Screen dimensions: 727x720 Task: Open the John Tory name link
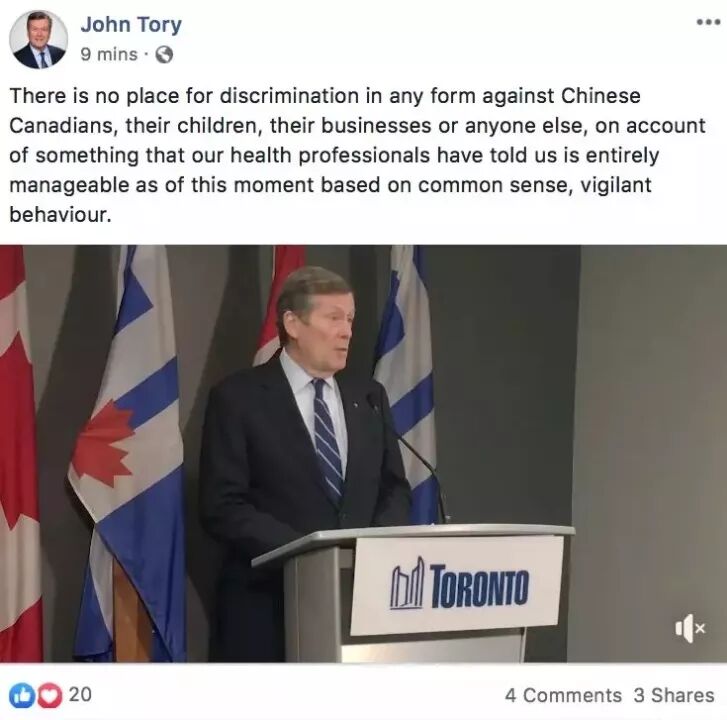coord(131,24)
